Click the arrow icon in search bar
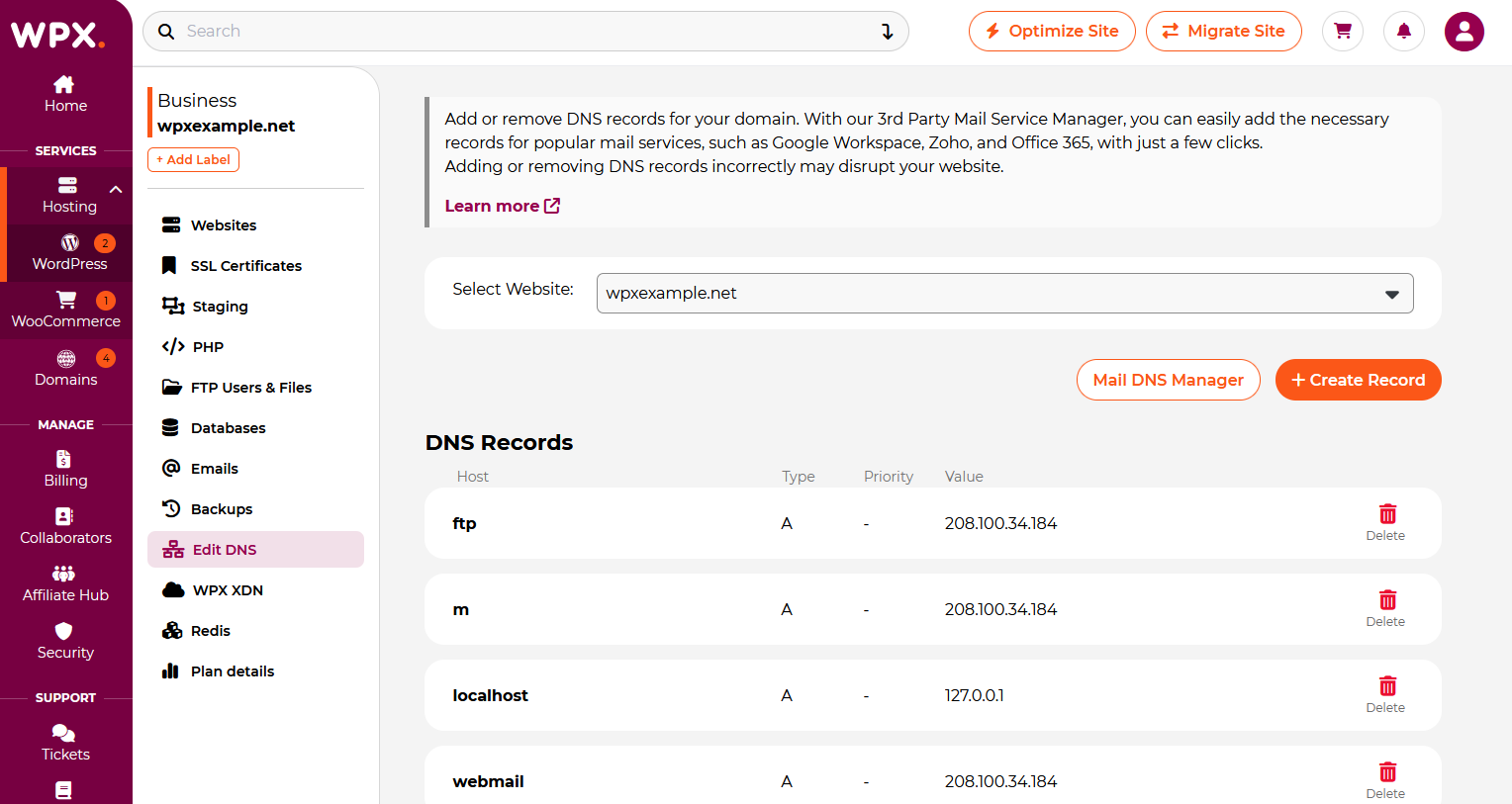Screen dimensions: 1512x804 click(x=888, y=32)
